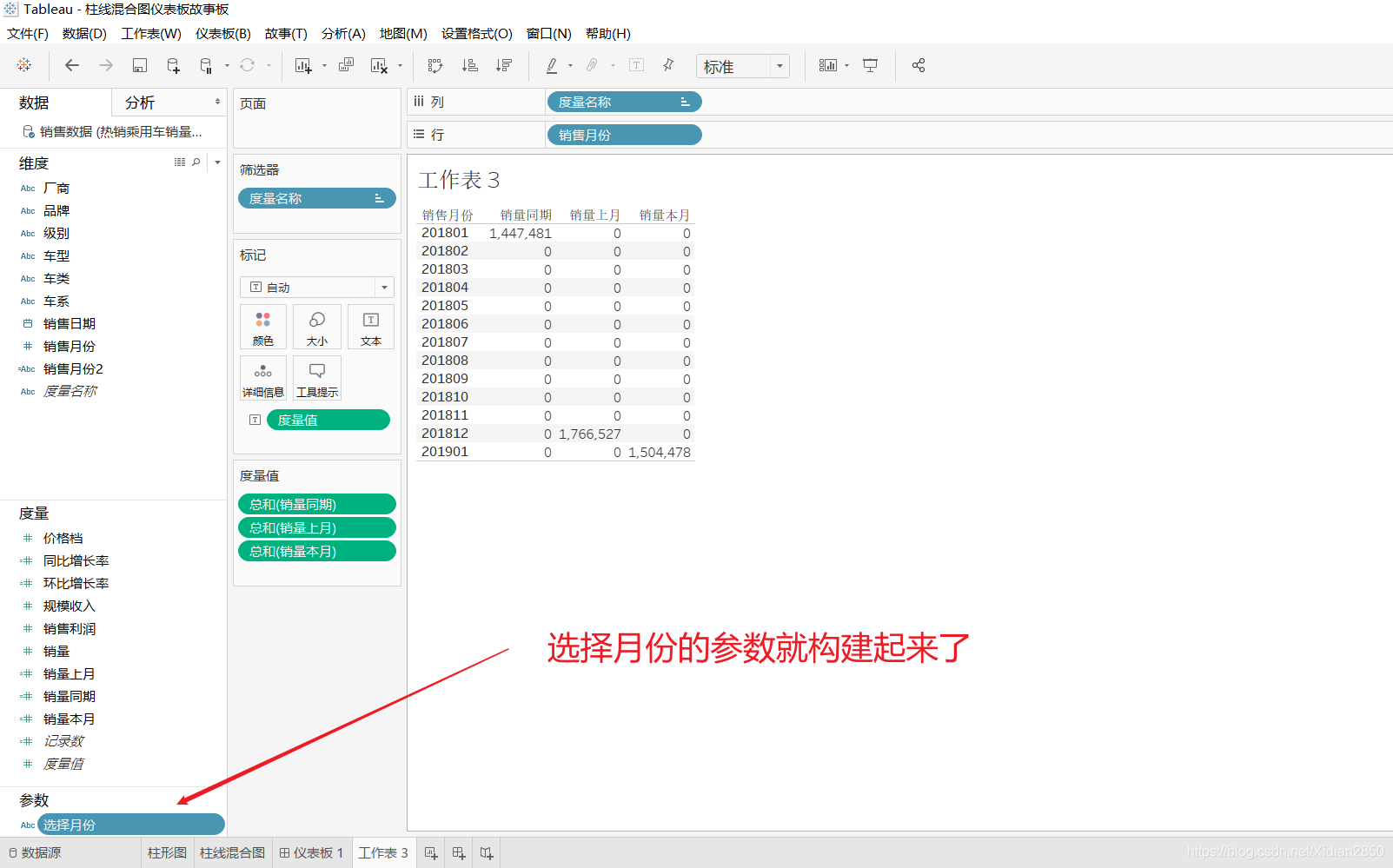
Task: Click the Color mark card
Action: pos(263,327)
